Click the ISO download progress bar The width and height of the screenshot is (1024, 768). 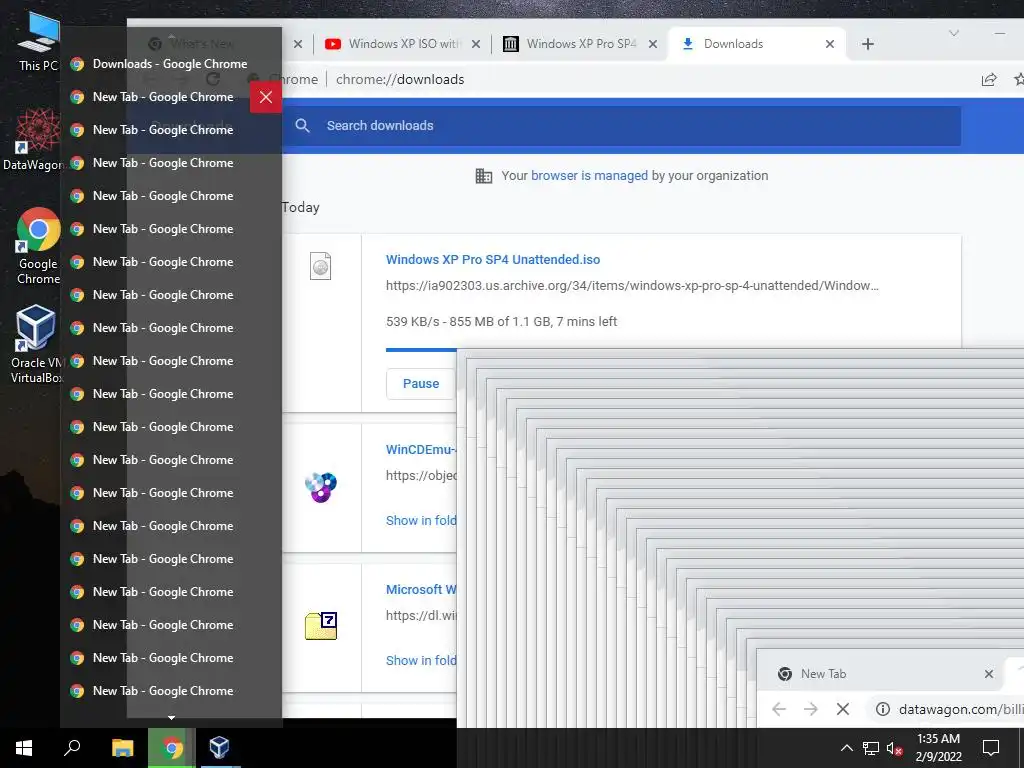(x=421, y=349)
